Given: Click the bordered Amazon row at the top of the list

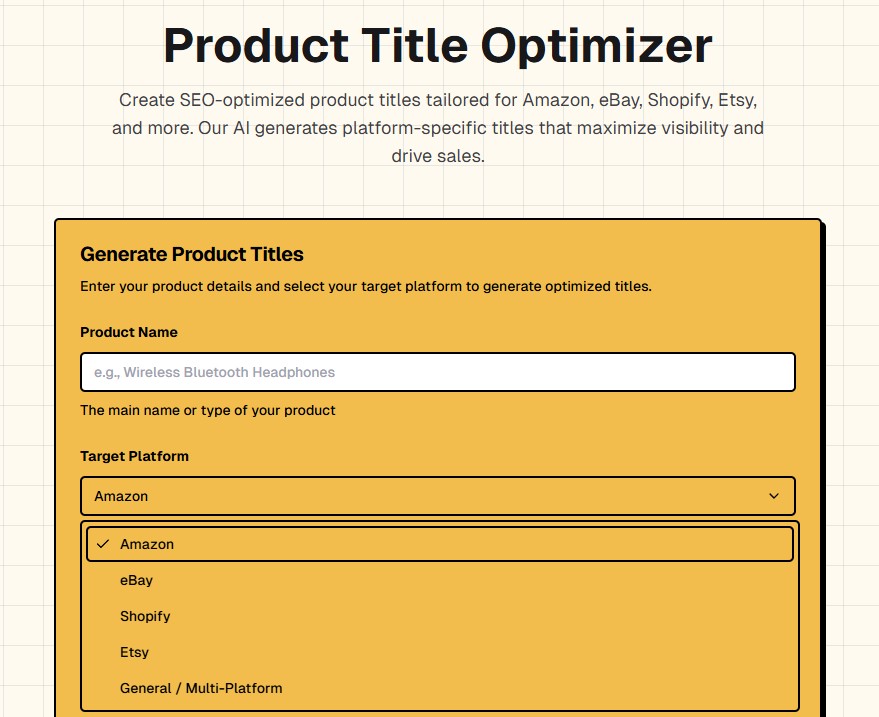Looking at the screenshot, I should [437, 544].
